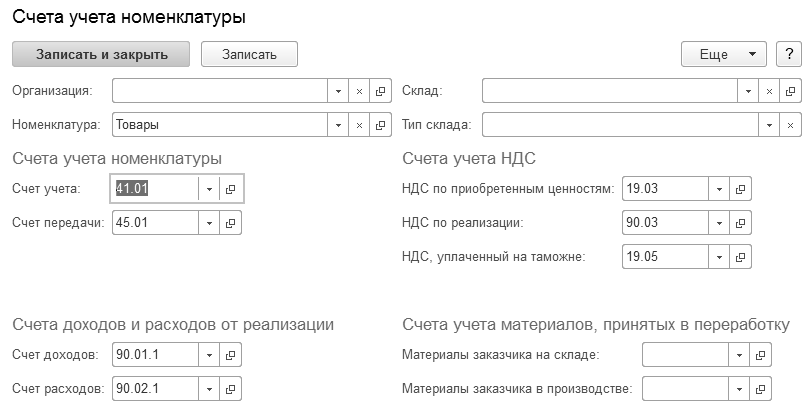
Task: Open the Счет учета 41.01 account card icon
Action: tap(230, 188)
